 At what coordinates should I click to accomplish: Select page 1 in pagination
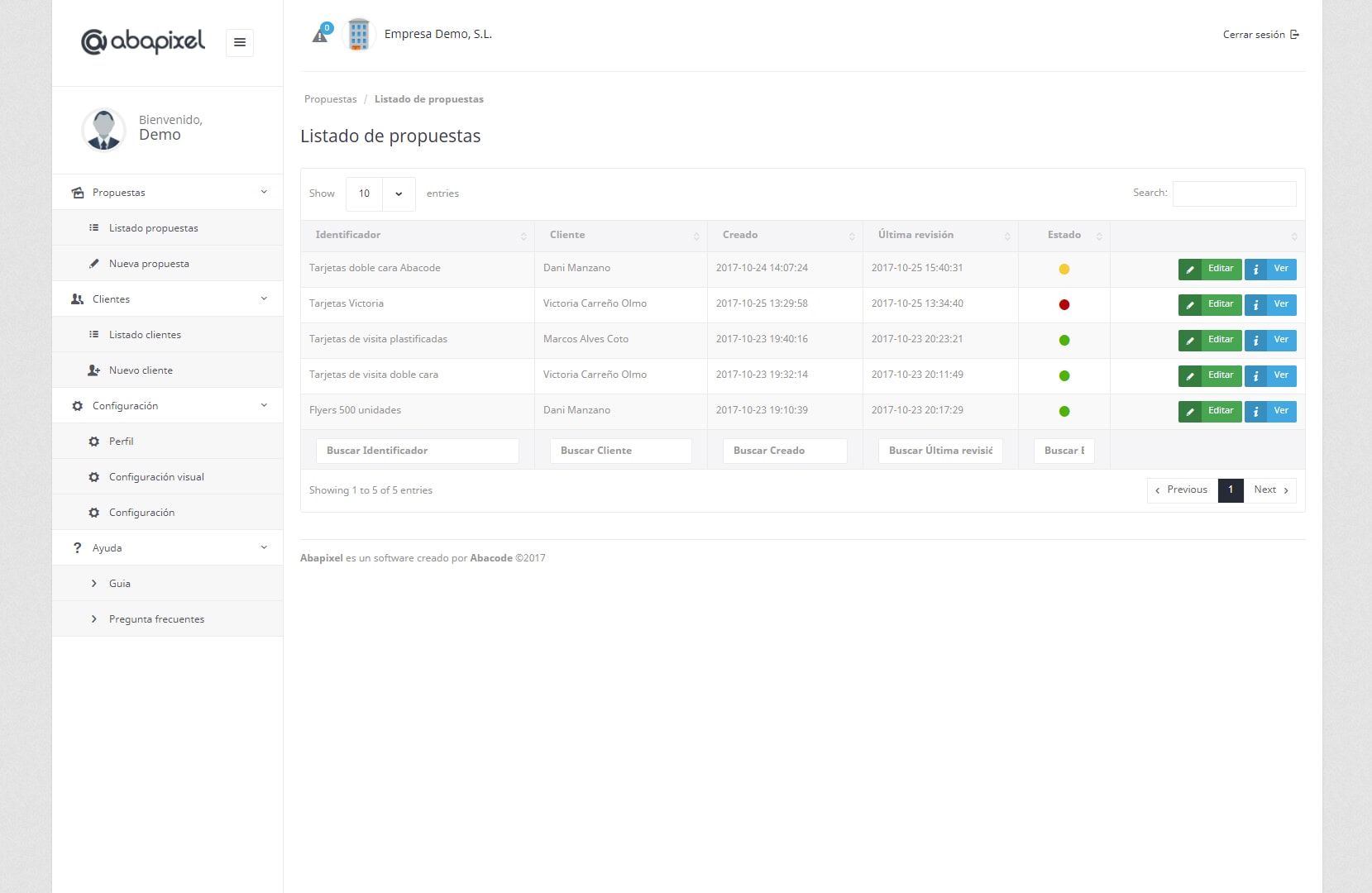click(x=1231, y=490)
